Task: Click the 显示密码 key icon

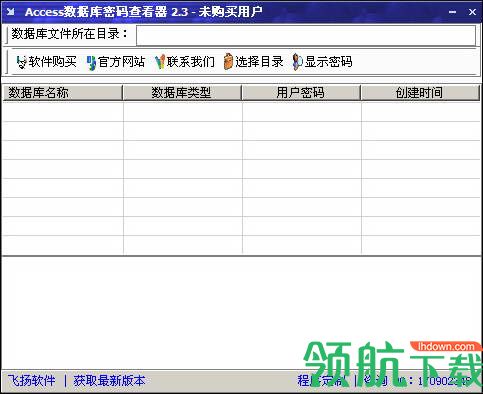Action: click(x=297, y=62)
